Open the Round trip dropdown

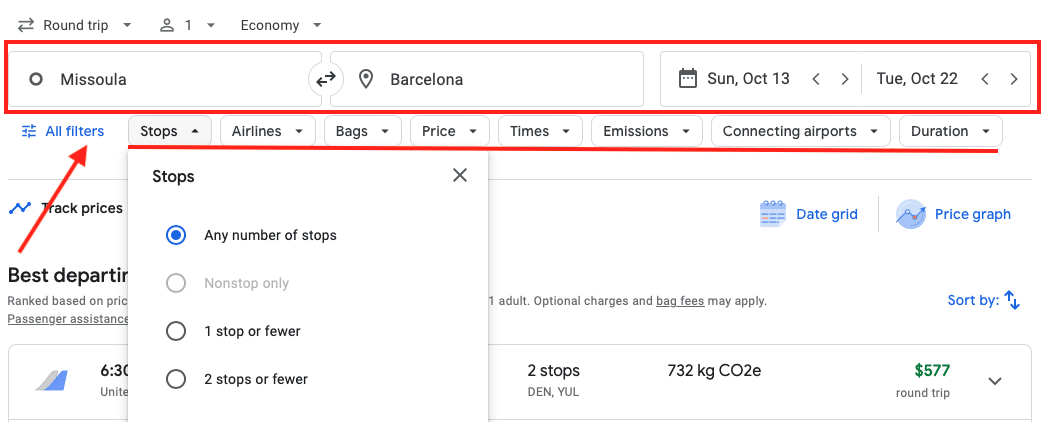pyautogui.click(x=75, y=25)
